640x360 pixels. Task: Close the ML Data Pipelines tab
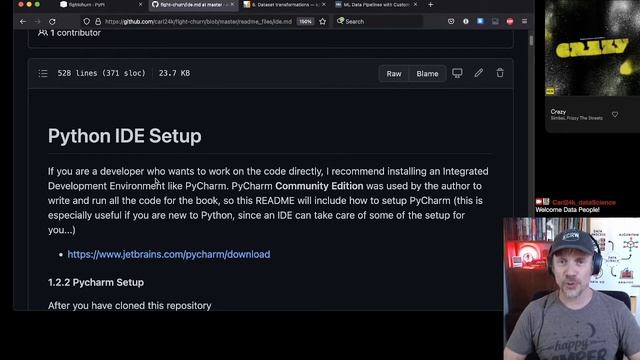coord(415,4)
